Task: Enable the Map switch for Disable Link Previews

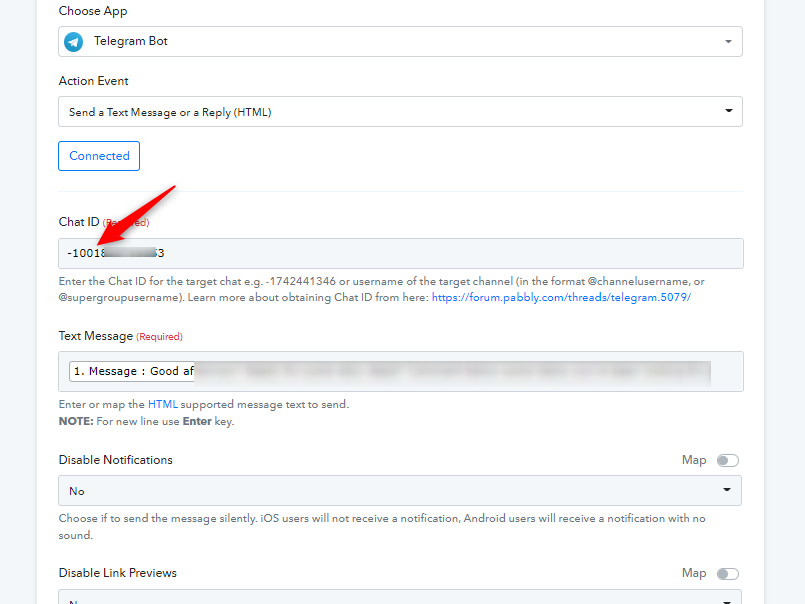Action: click(x=727, y=573)
